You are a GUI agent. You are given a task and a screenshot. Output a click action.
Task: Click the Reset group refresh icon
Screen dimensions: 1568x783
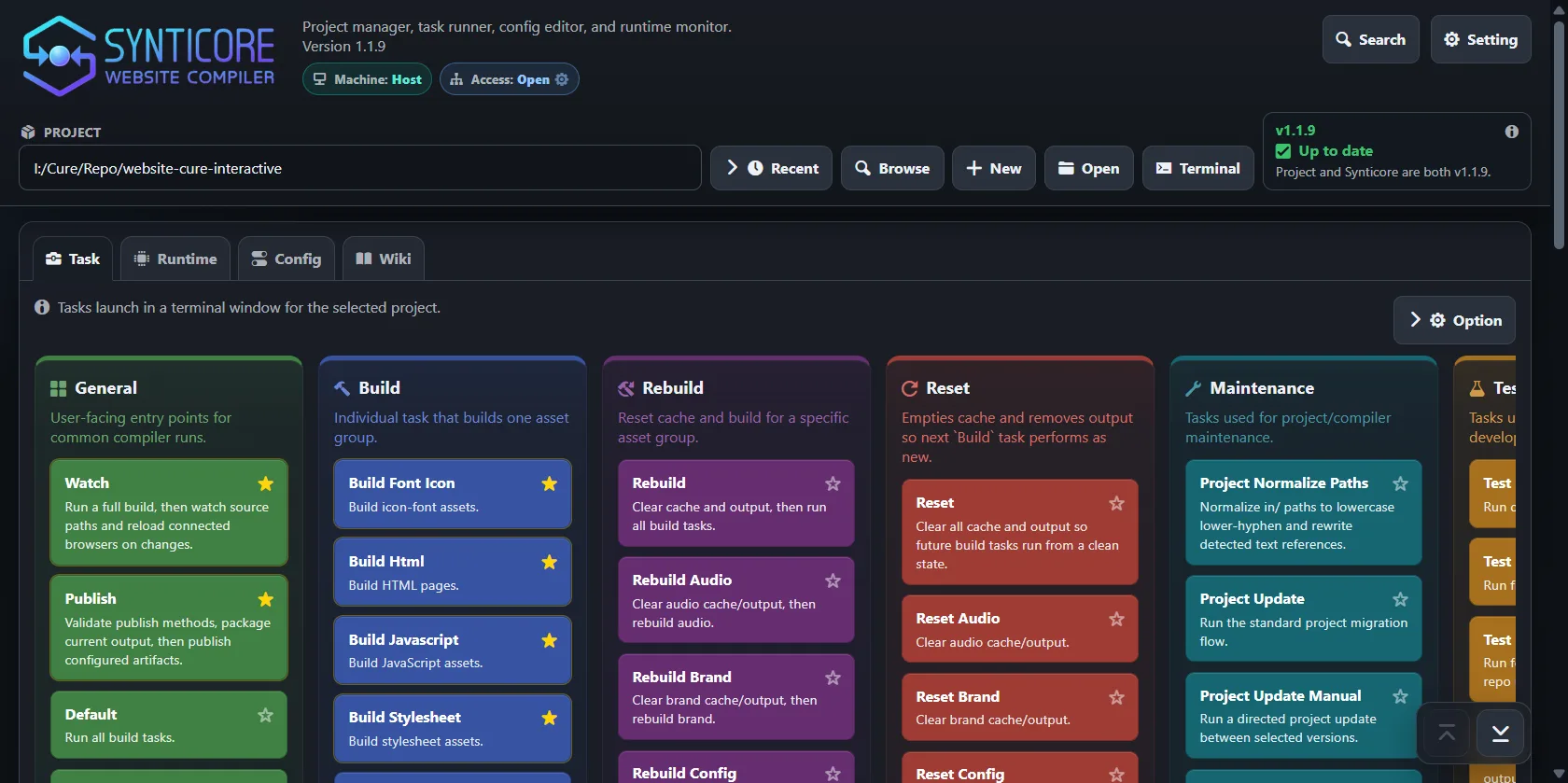pyautogui.click(x=909, y=388)
